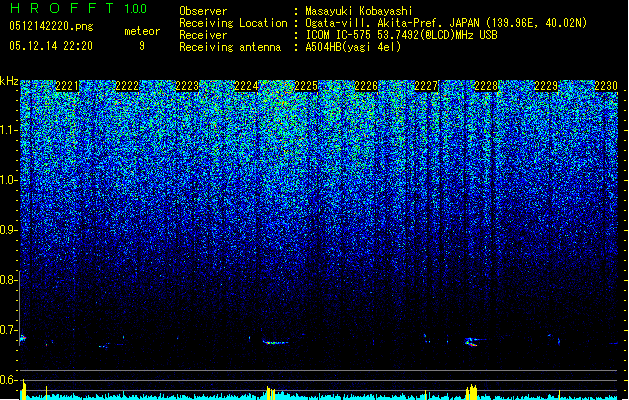Click the 2224 time marker
Viewport: 629px width, 400px height.
pos(246,86)
